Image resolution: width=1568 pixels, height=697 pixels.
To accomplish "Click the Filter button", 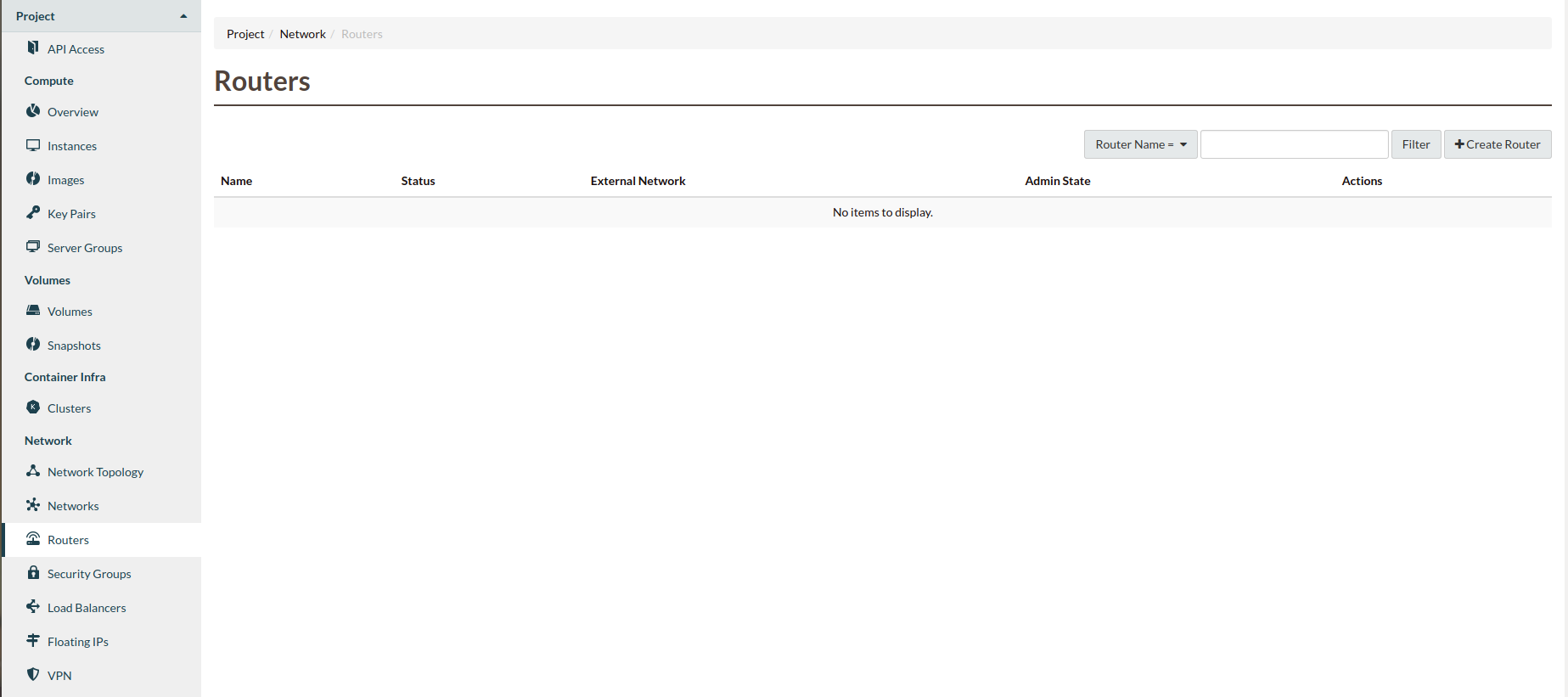I will point(1416,144).
